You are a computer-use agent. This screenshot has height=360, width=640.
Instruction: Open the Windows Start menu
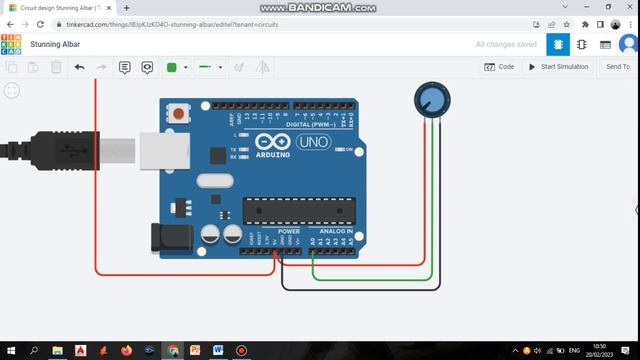(11, 351)
